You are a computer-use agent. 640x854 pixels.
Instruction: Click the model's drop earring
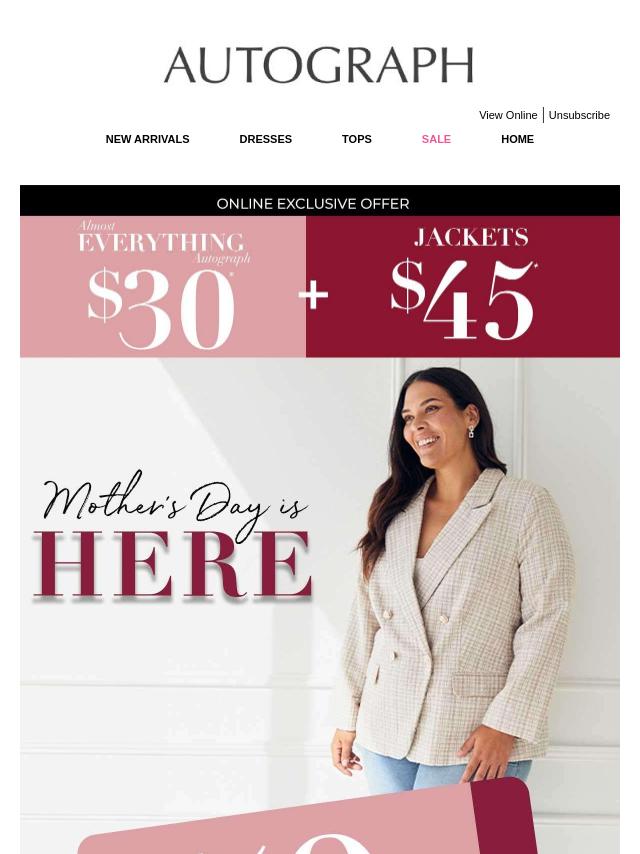point(471,432)
